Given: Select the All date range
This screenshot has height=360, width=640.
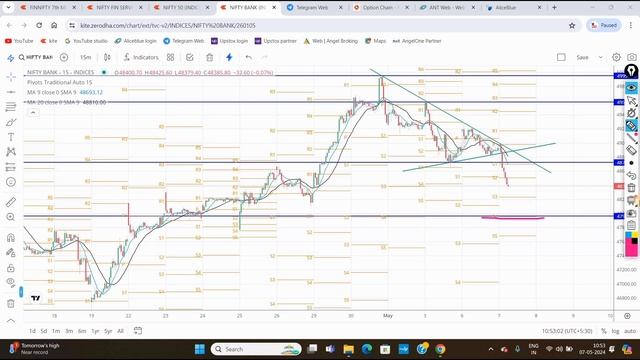Looking at the screenshot, I should click(120, 331).
